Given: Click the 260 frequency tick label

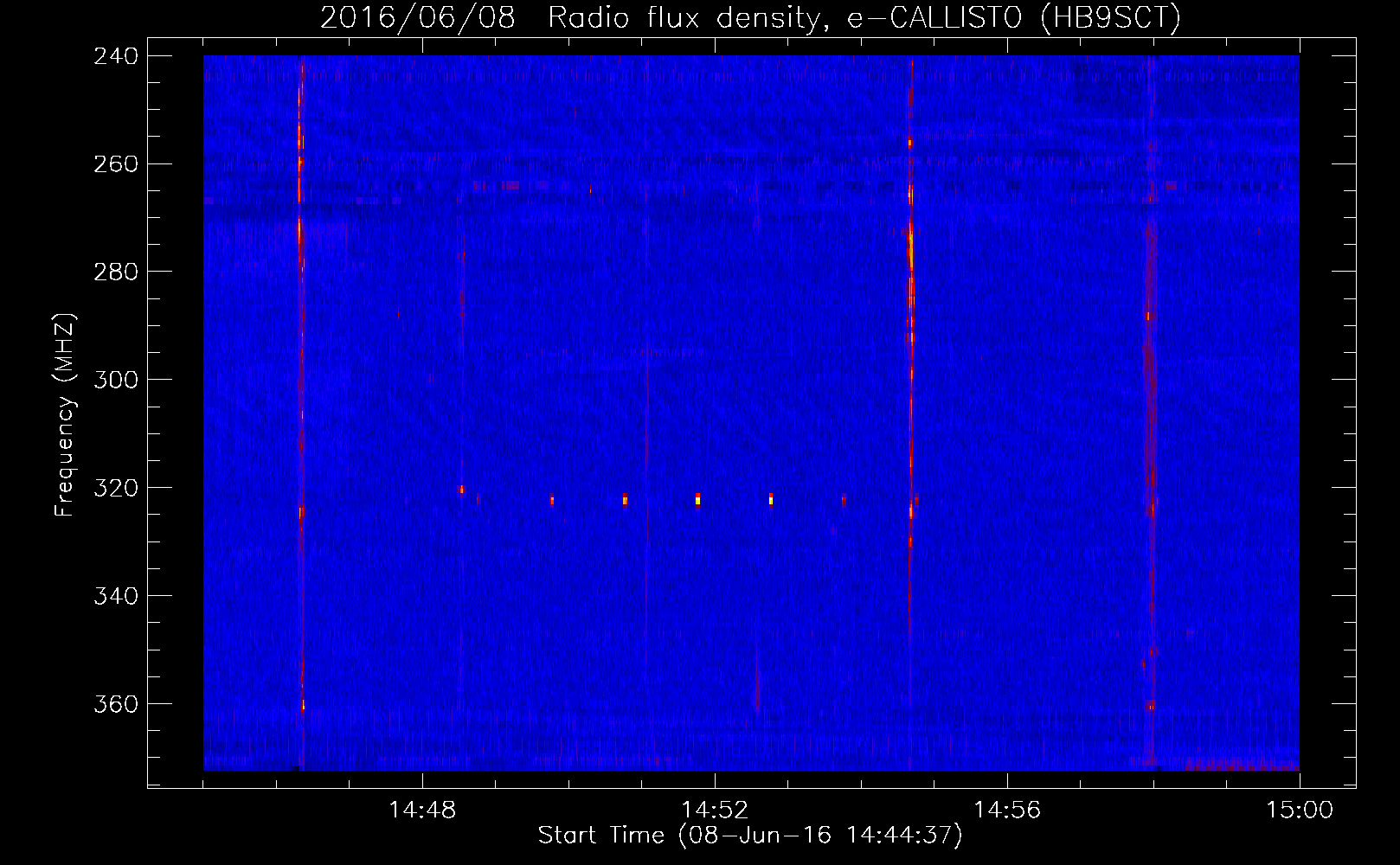Looking at the screenshot, I should pos(116,164).
